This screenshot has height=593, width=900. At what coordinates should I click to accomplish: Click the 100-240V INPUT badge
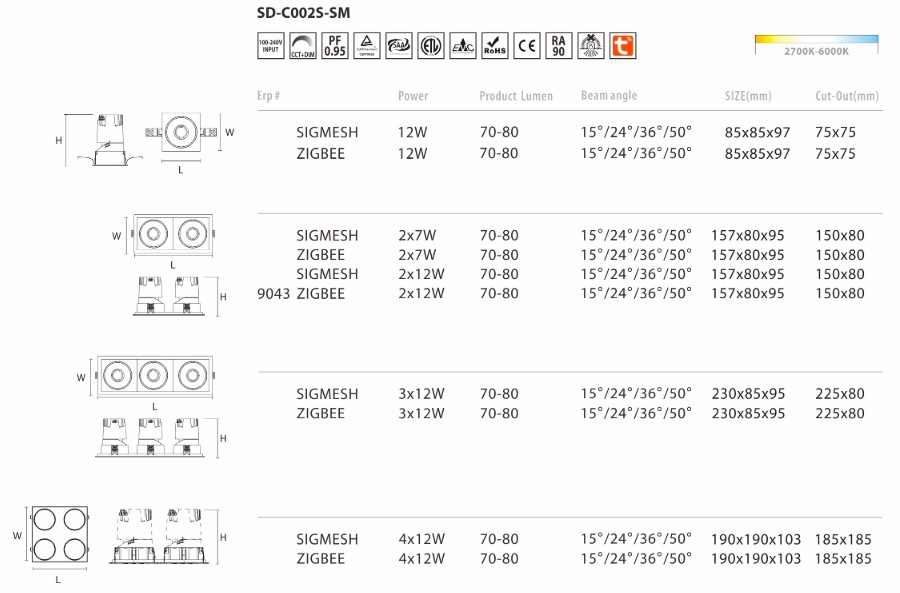click(270, 46)
